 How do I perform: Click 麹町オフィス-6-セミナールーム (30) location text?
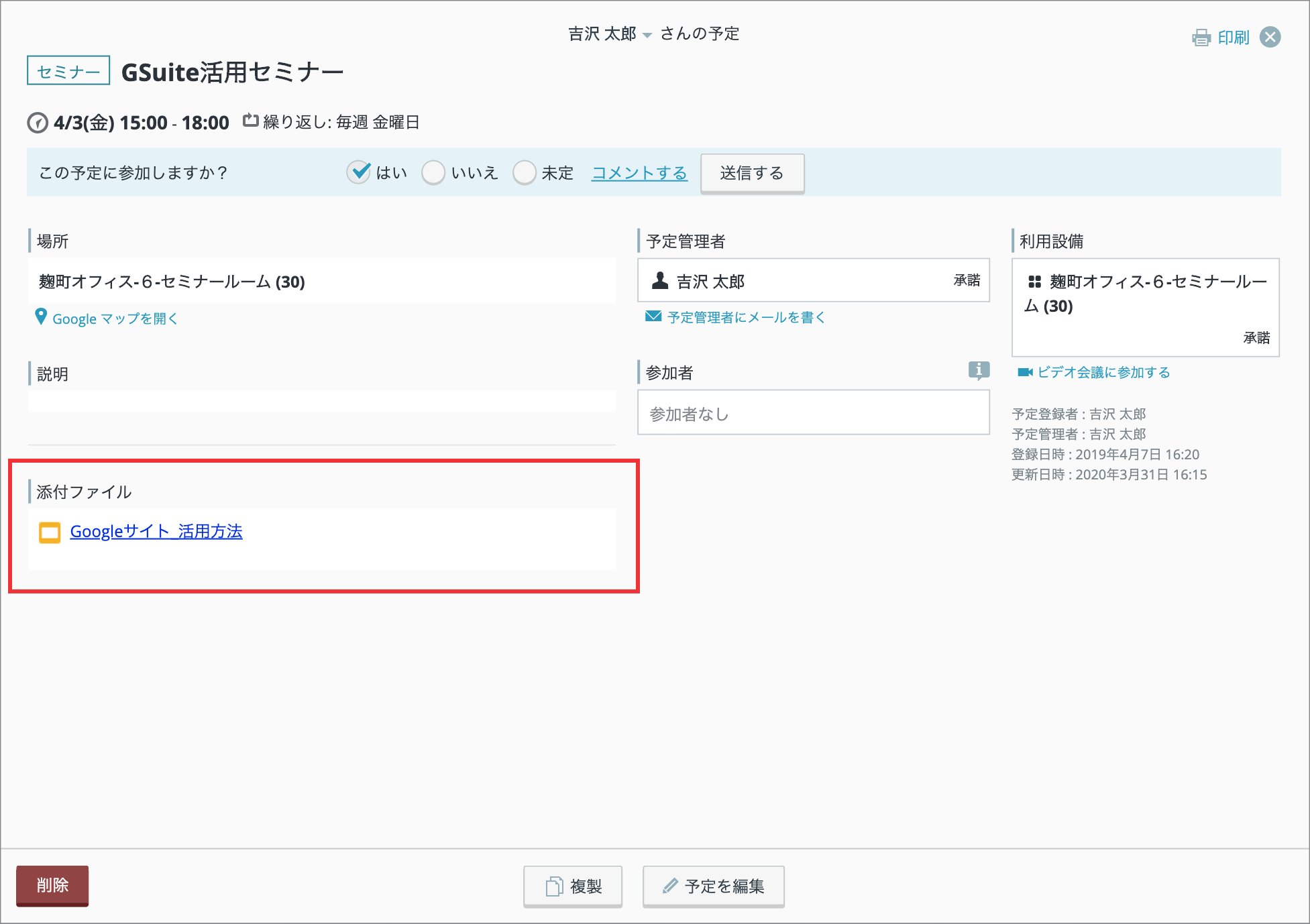172,282
